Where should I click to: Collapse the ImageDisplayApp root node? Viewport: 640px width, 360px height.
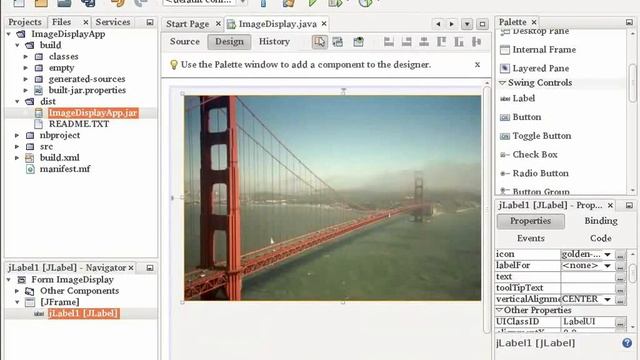click(9, 34)
